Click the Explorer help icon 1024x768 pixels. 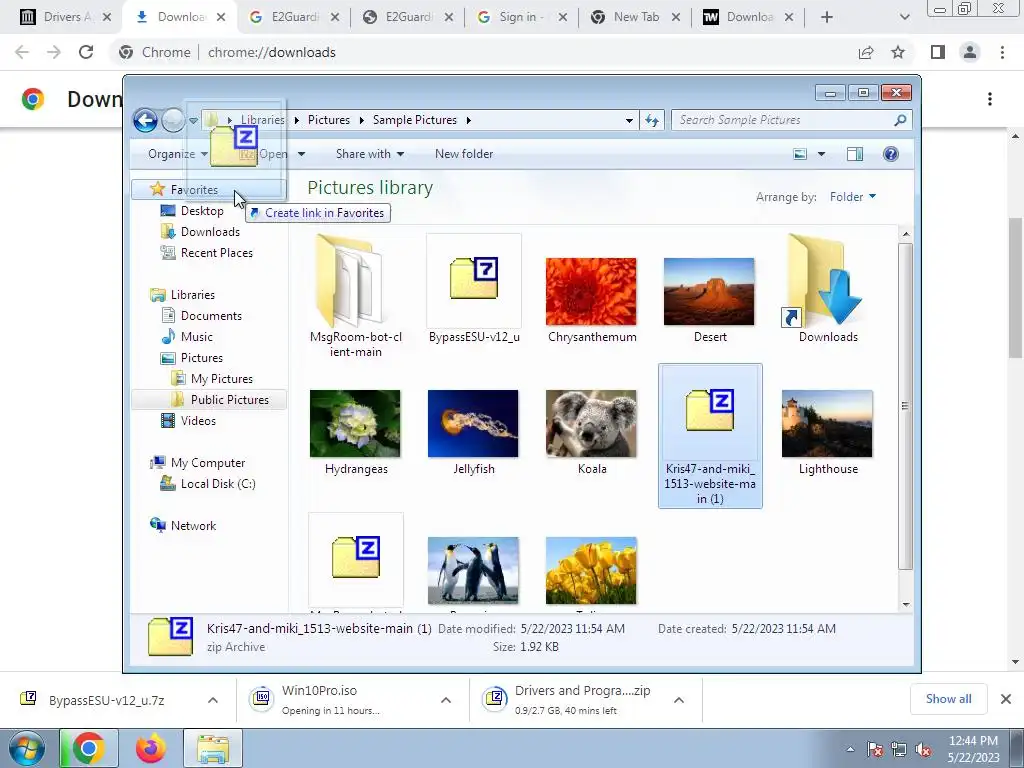click(x=891, y=154)
